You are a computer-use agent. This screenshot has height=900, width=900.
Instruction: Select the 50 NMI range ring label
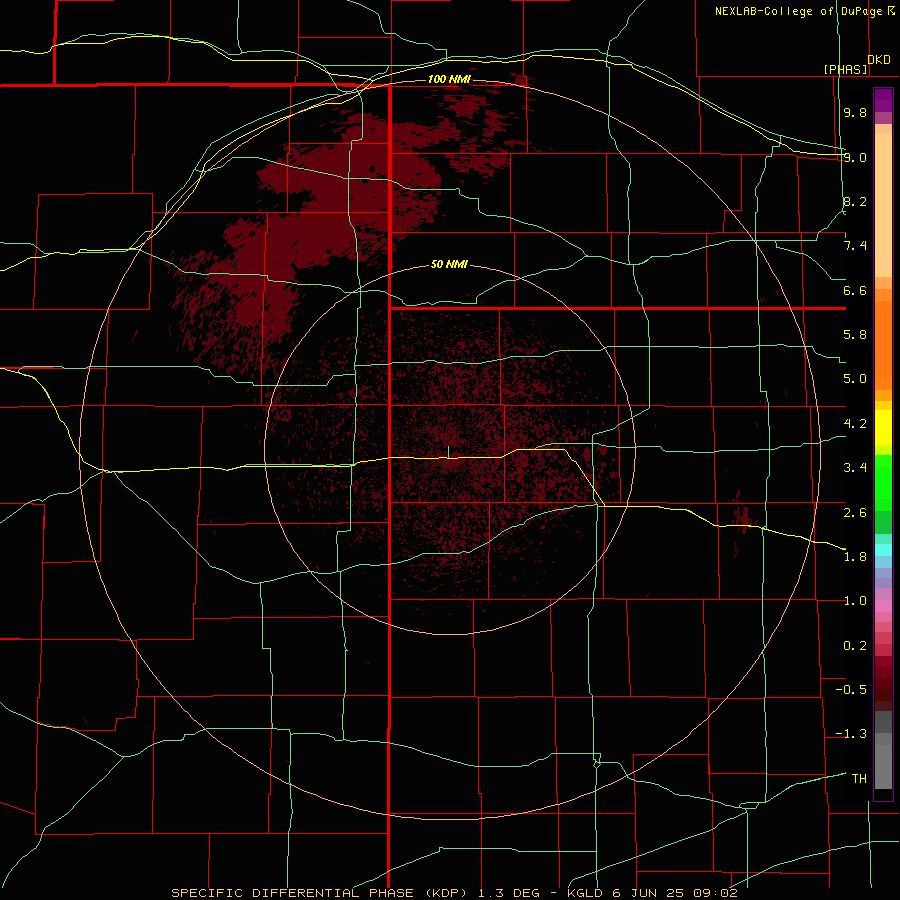(449, 264)
